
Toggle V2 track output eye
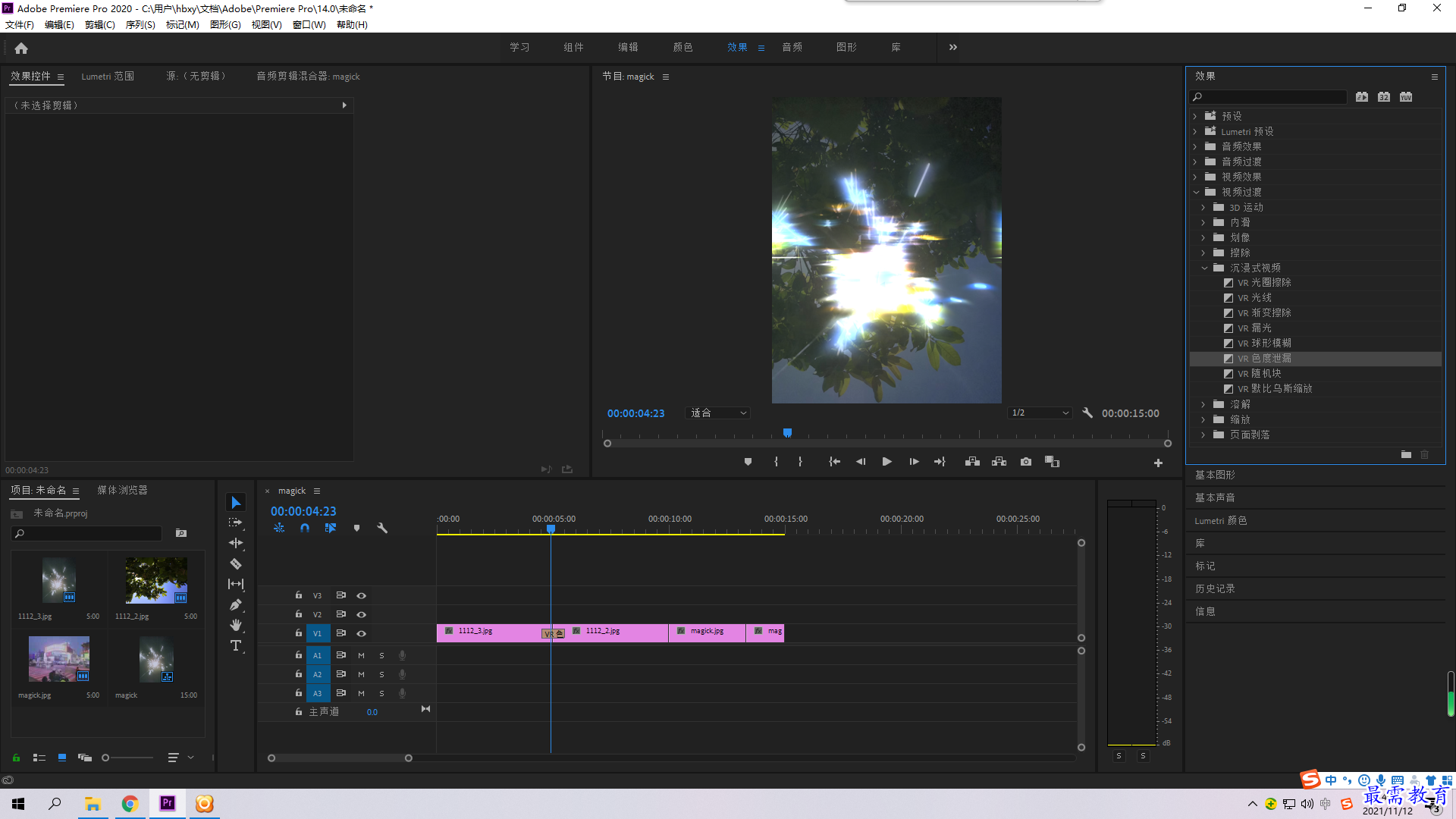[x=362, y=614]
